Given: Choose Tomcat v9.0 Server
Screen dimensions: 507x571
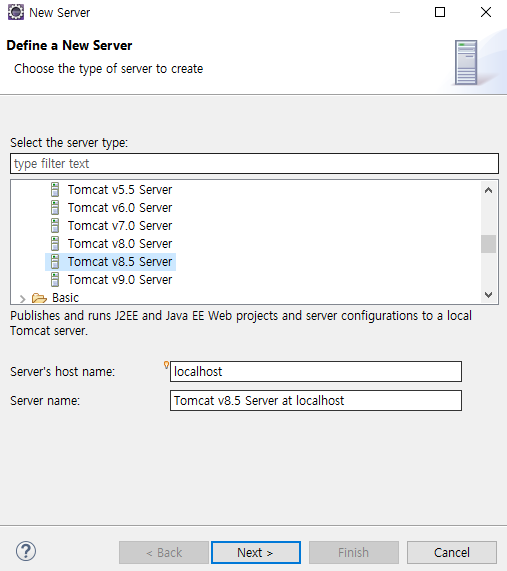Looking at the screenshot, I should (x=120, y=280).
